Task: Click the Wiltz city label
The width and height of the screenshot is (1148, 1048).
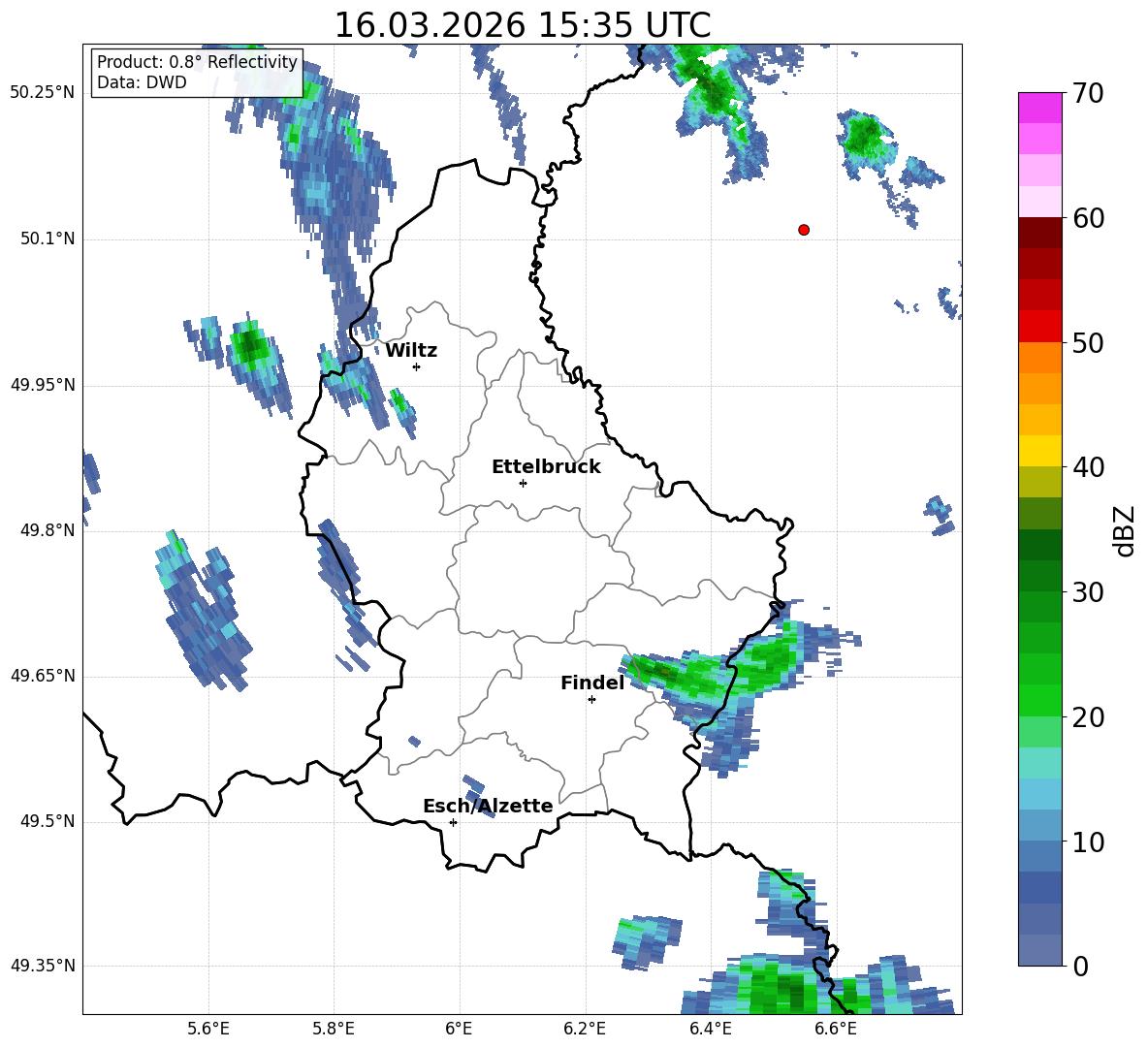Action: (x=411, y=351)
